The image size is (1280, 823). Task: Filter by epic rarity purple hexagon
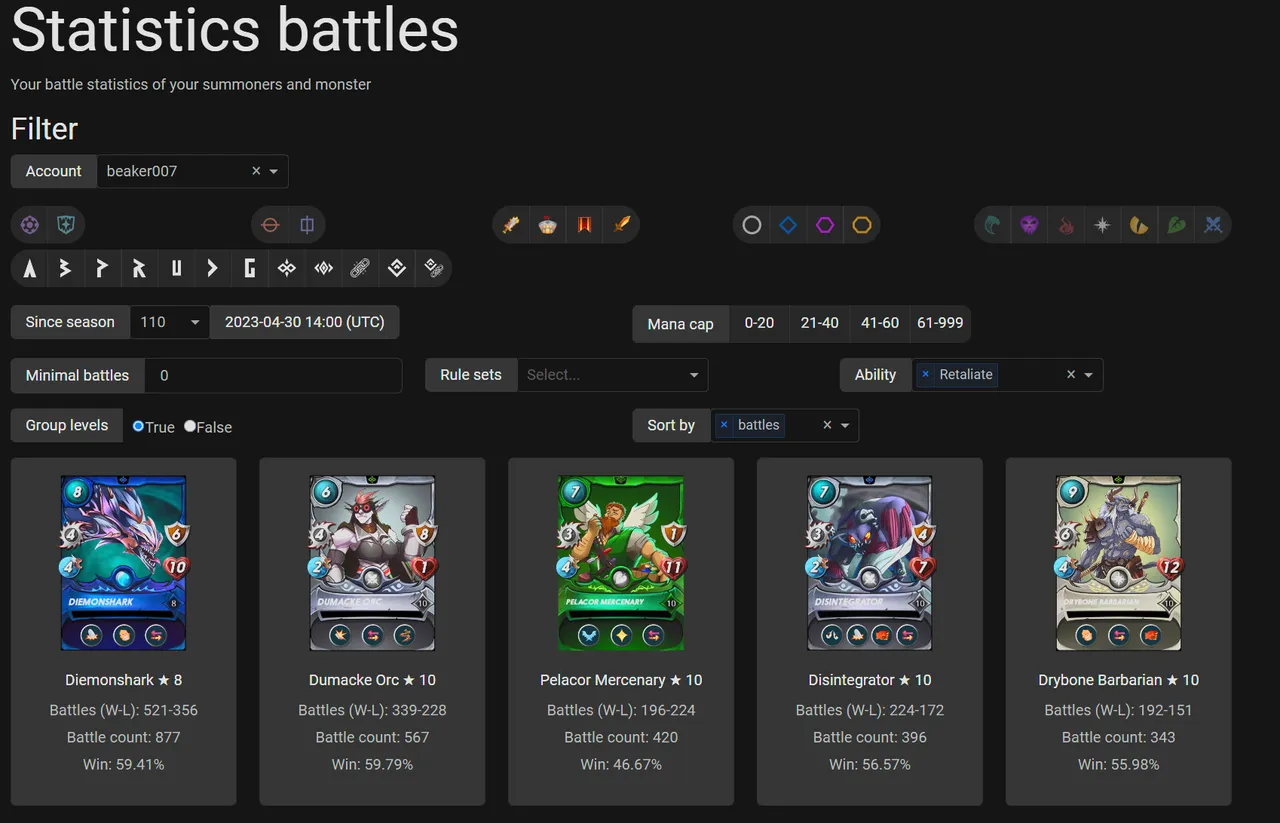click(825, 225)
